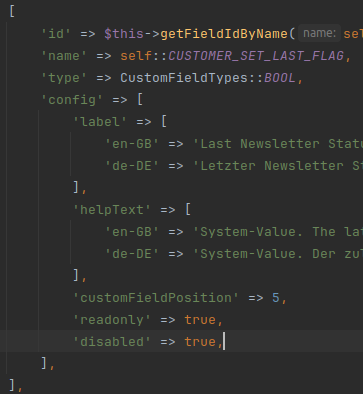Screen dimensions: 363x394
Task: Click the 'config' array key
Action: [x=72, y=100]
